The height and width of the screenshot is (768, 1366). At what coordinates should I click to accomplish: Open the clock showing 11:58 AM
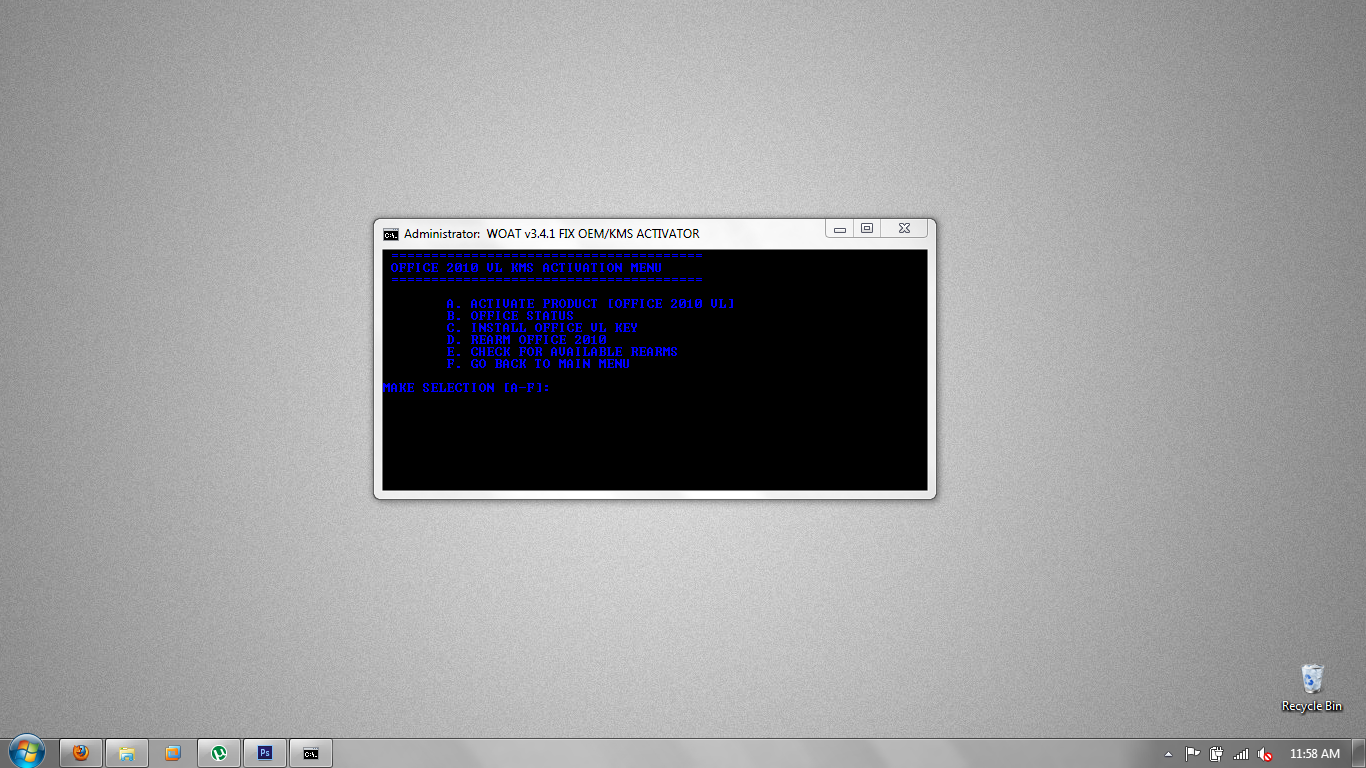[x=1315, y=754]
